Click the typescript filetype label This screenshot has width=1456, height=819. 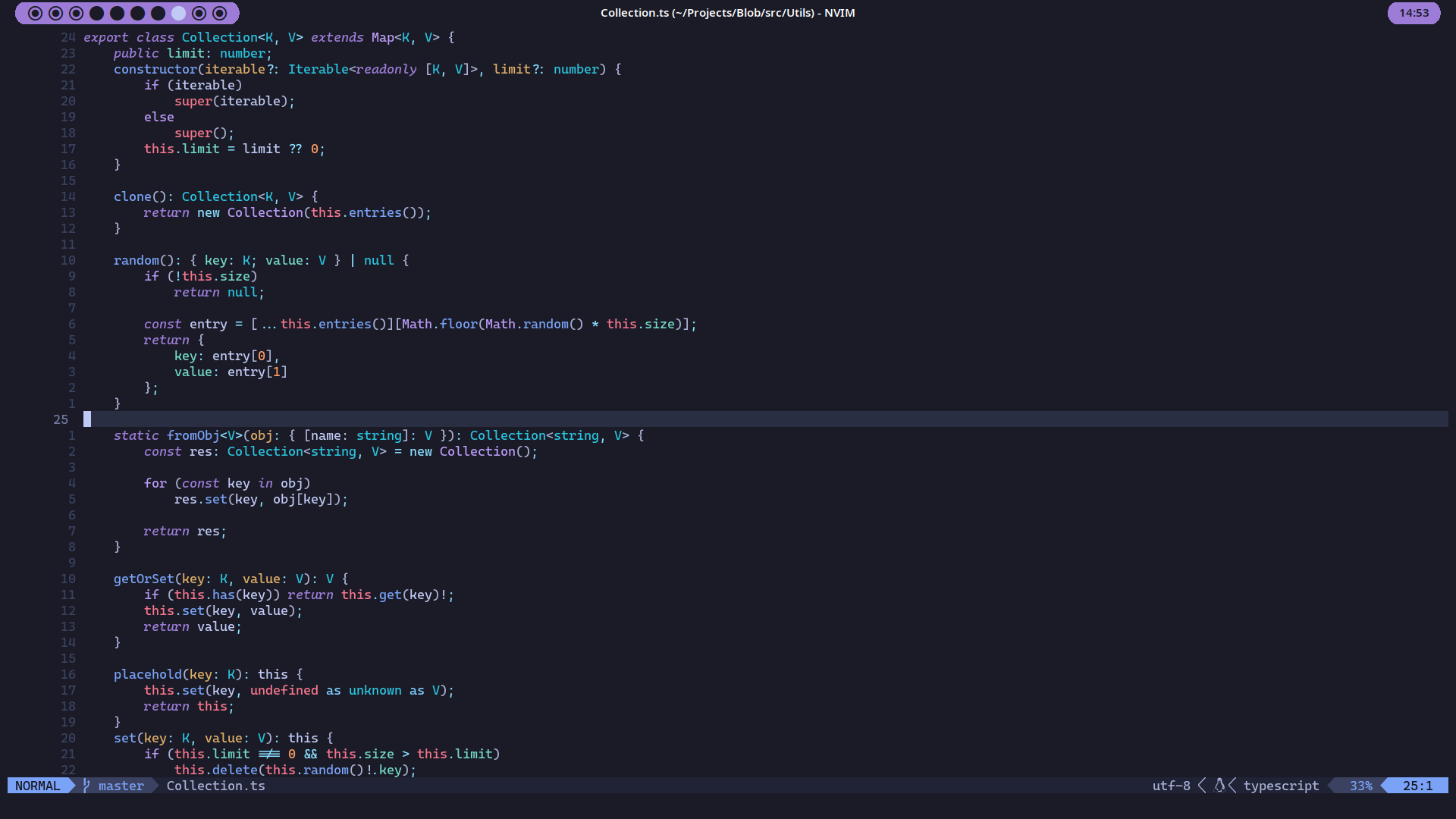point(1281,786)
